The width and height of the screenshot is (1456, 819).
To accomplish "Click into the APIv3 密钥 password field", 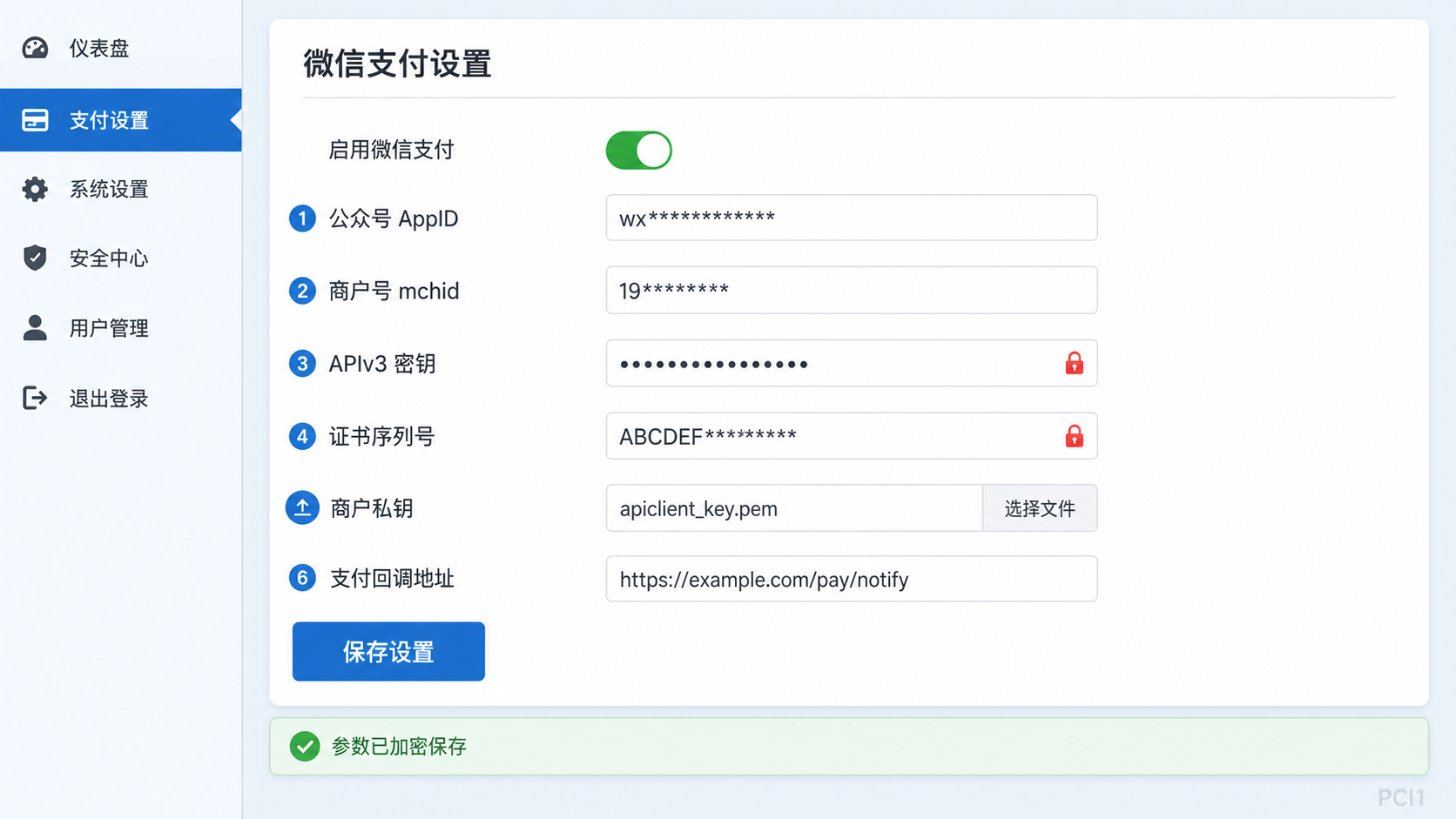I will 852,363.
